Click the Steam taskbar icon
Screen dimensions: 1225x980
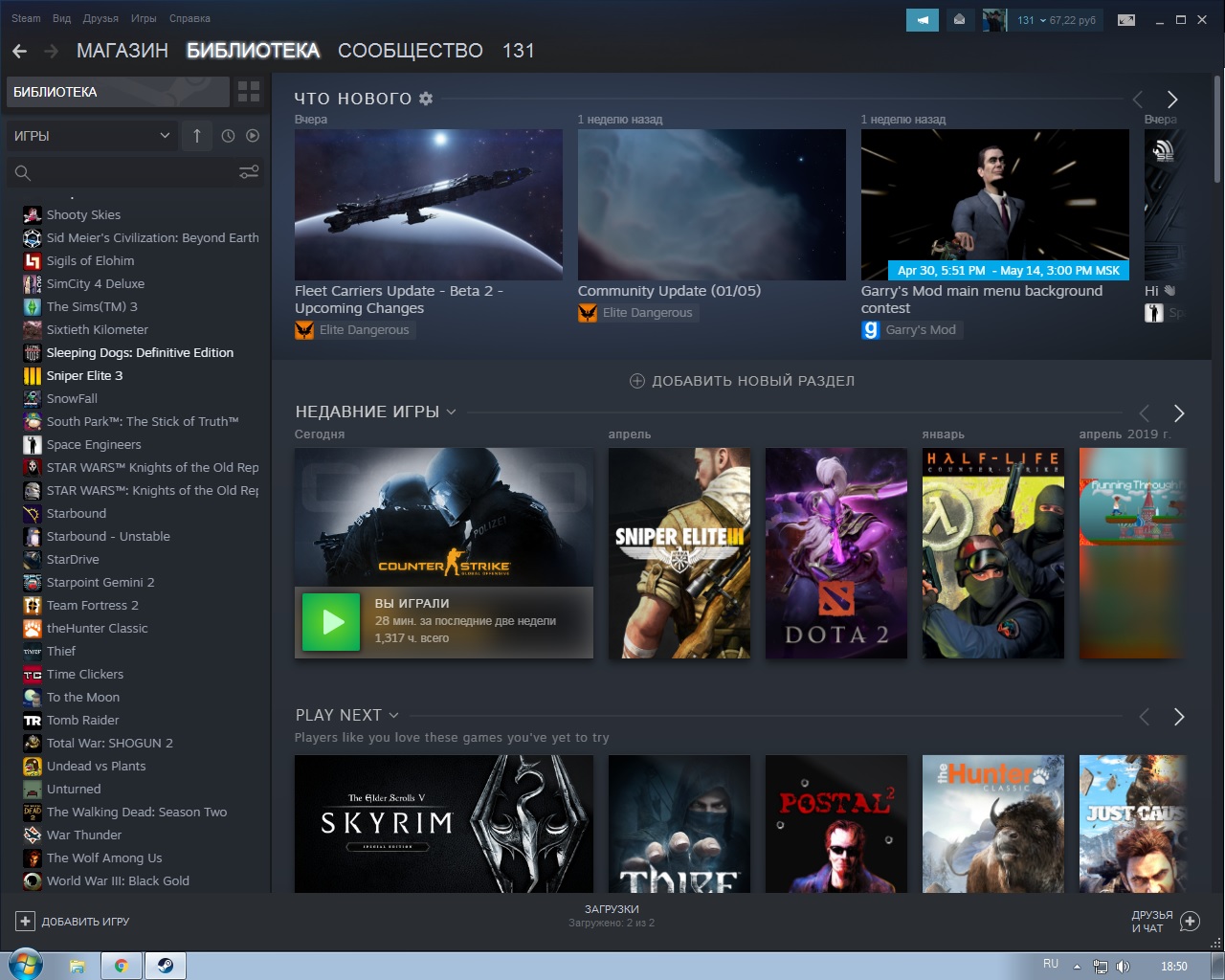(x=166, y=966)
